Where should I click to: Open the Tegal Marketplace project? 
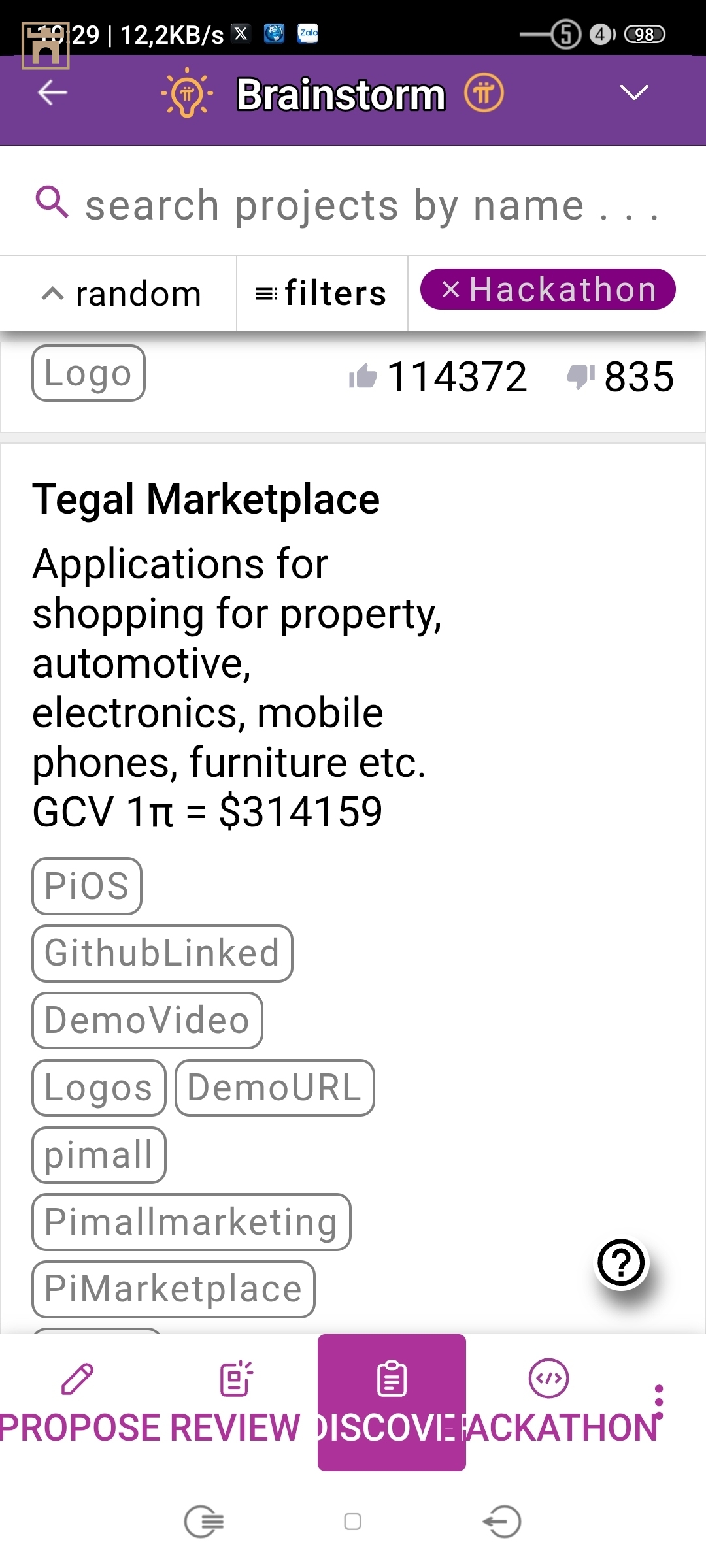206,500
